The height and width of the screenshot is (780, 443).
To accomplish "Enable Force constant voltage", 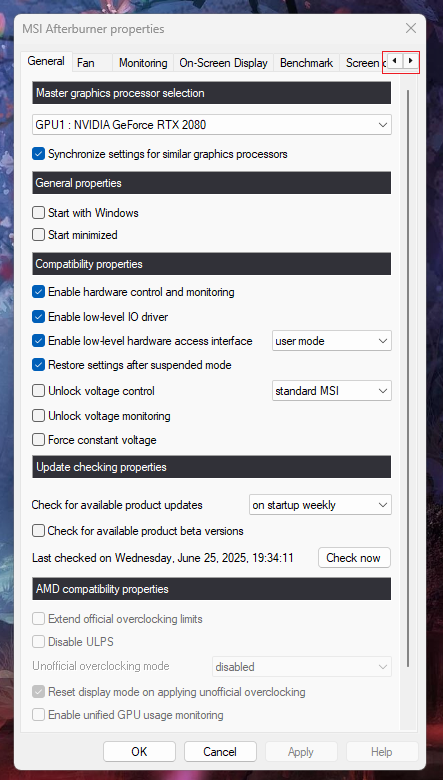I will pos(39,440).
